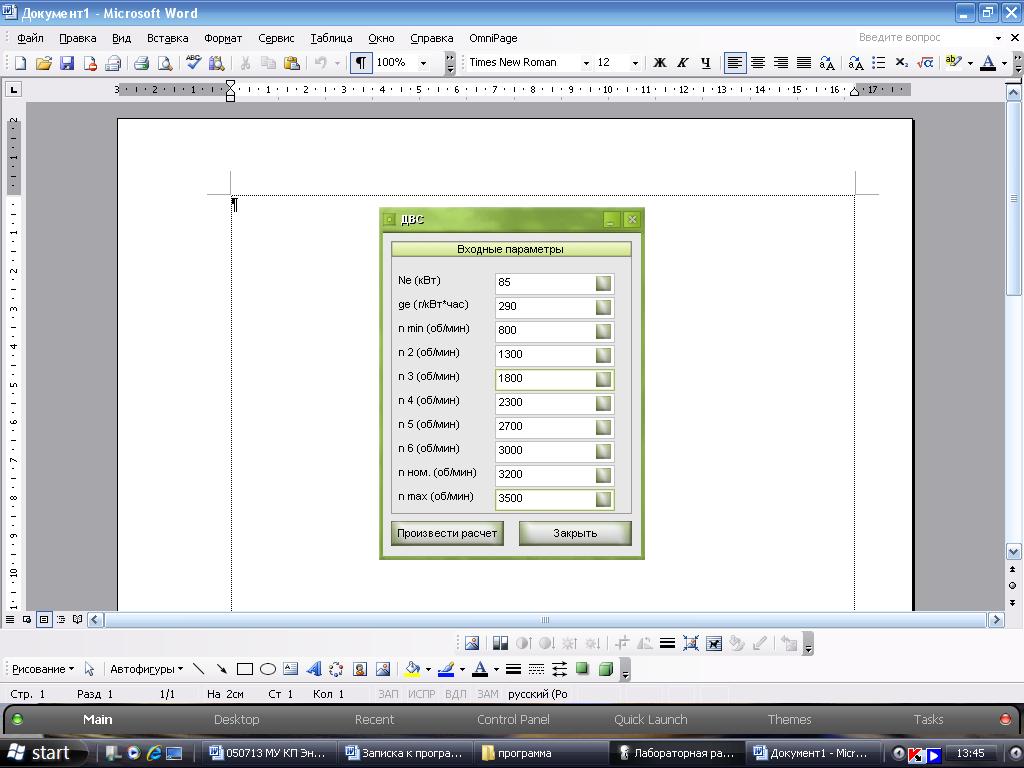The image size is (1024, 768).
Task: Expand the Рисование menu
Action: pyautogui.click(x=42, y=669)
